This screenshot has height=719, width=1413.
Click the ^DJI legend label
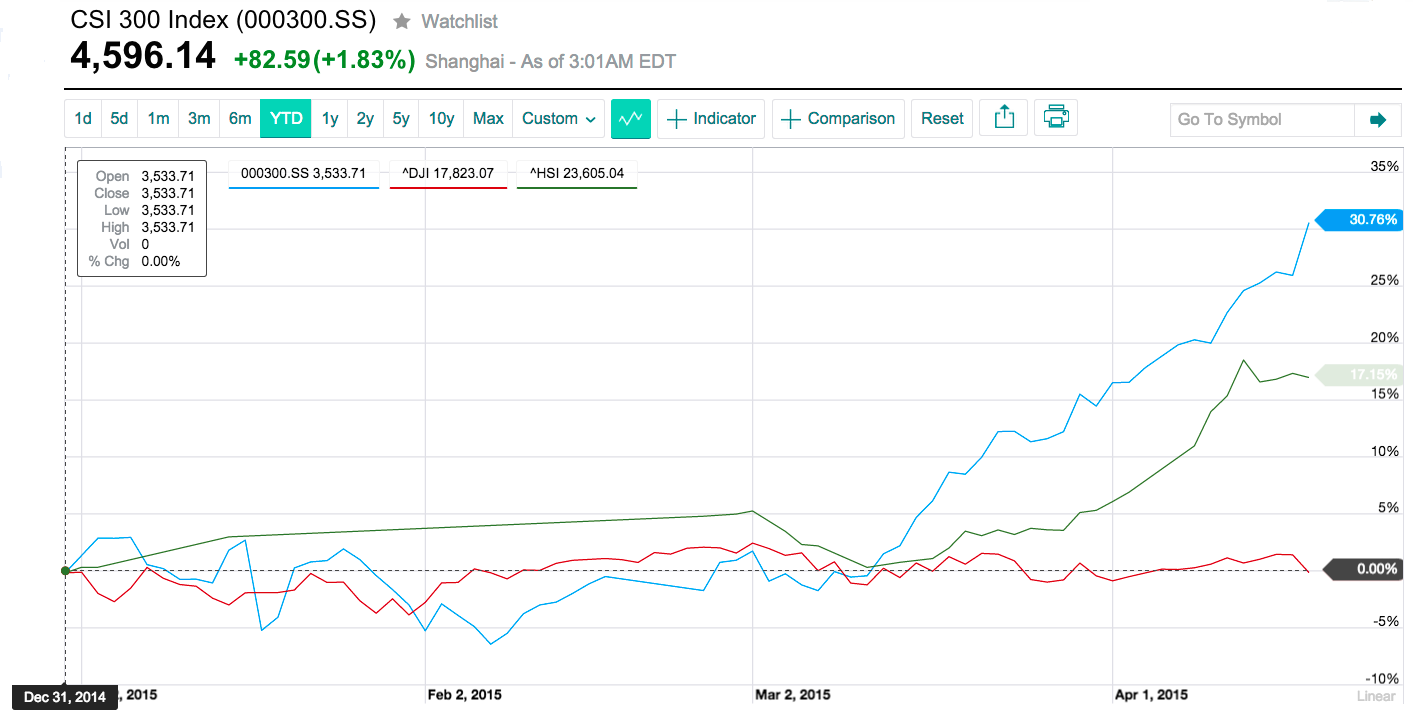448,173
